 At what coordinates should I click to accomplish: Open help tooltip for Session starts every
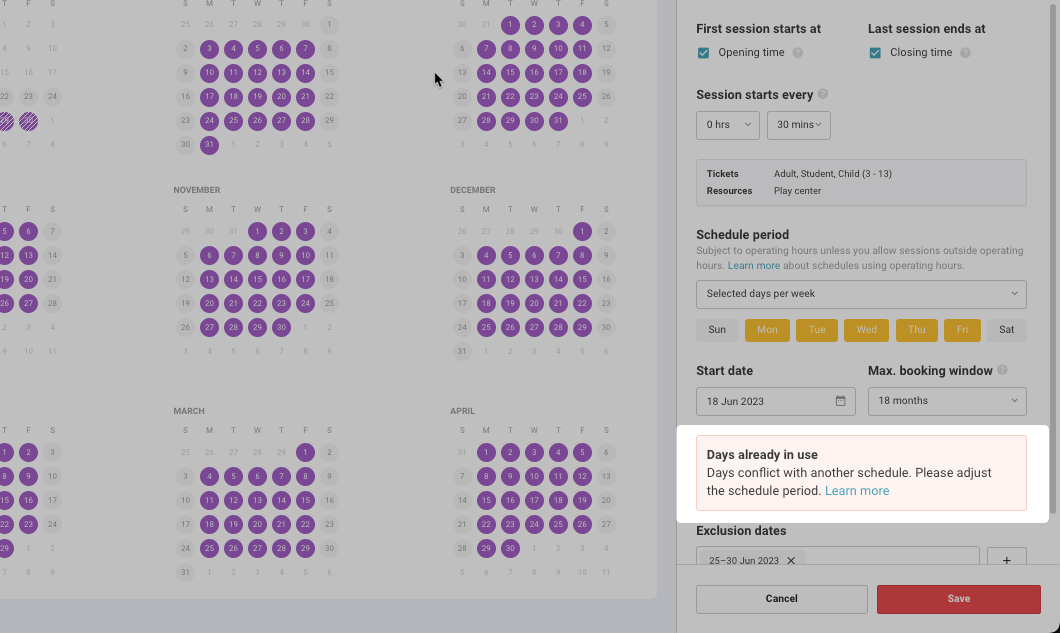[823, 94]
